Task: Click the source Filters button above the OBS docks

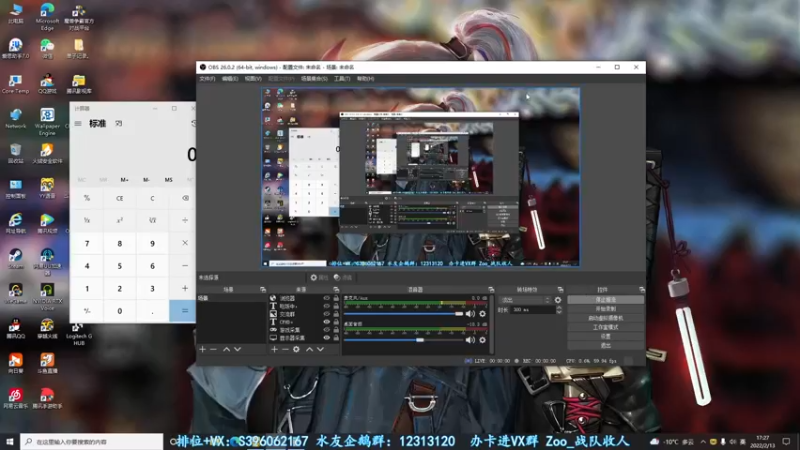Action: [x=343, y=278]
